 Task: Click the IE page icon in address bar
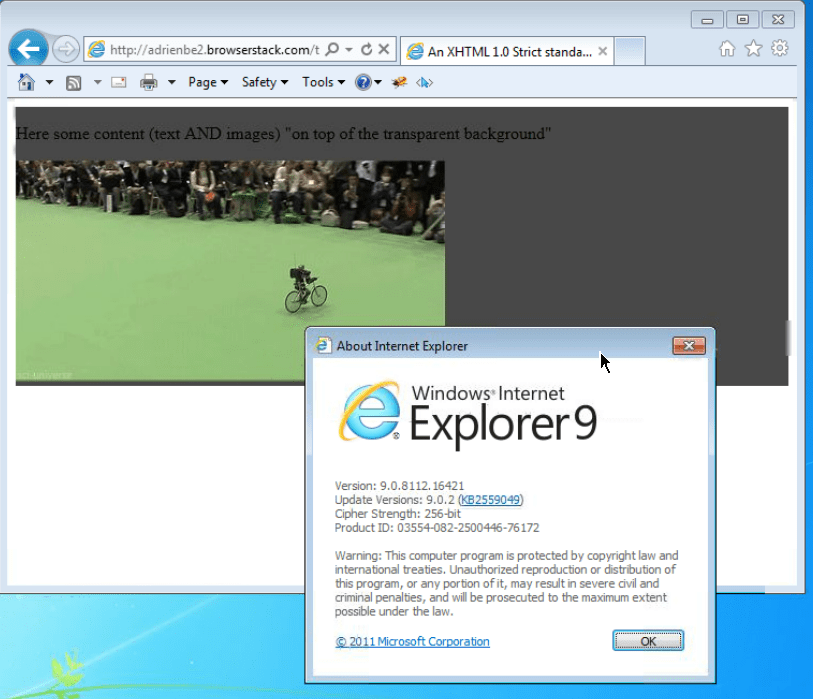[96, 50]
